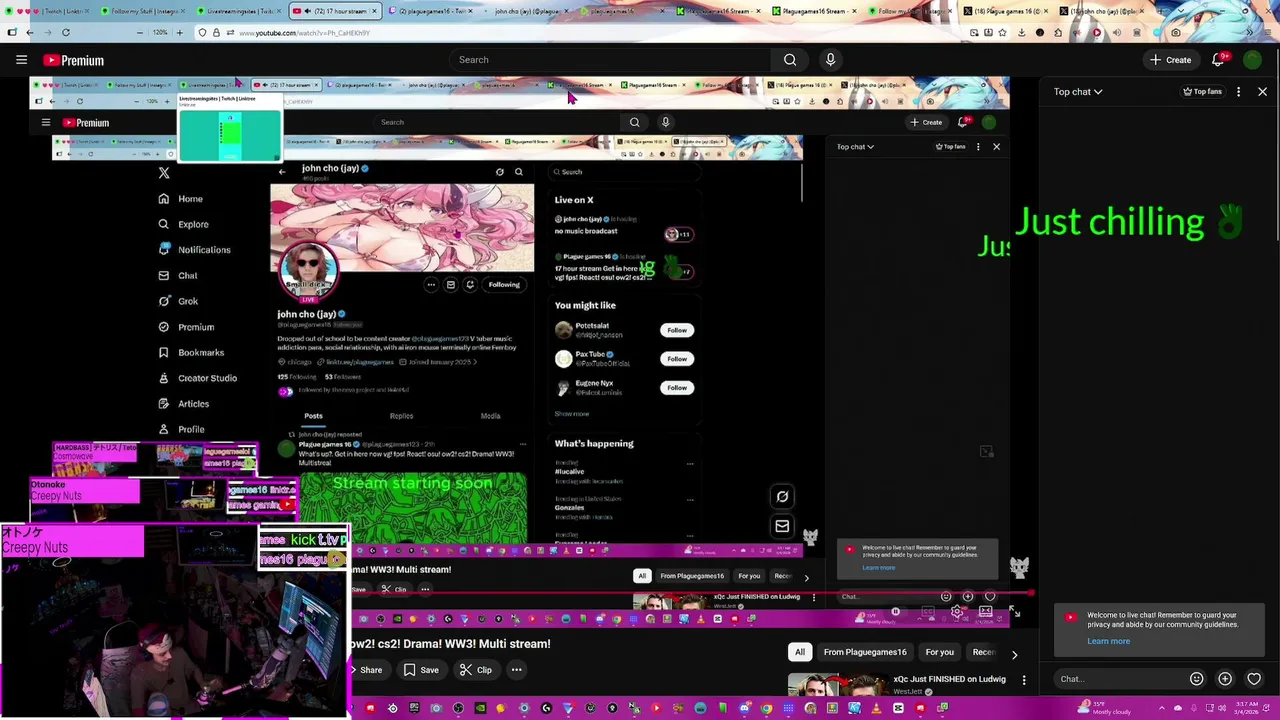The height and width of the screenshot is (720, 1280).
Task: Switch to the '(72) 17 hour stream' browser tab
Action: 335,11
